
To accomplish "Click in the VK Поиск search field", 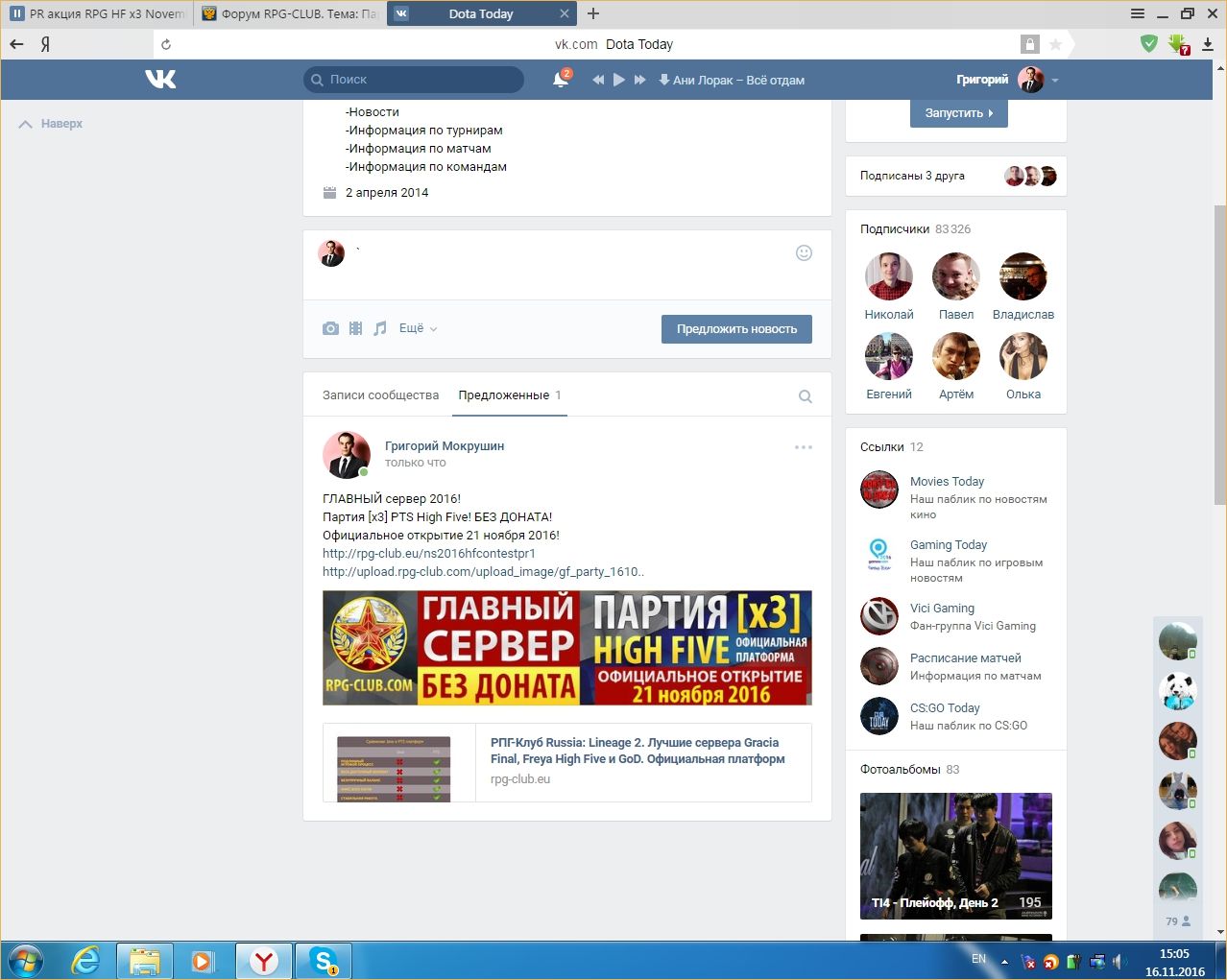I will [x=414, y=80].
